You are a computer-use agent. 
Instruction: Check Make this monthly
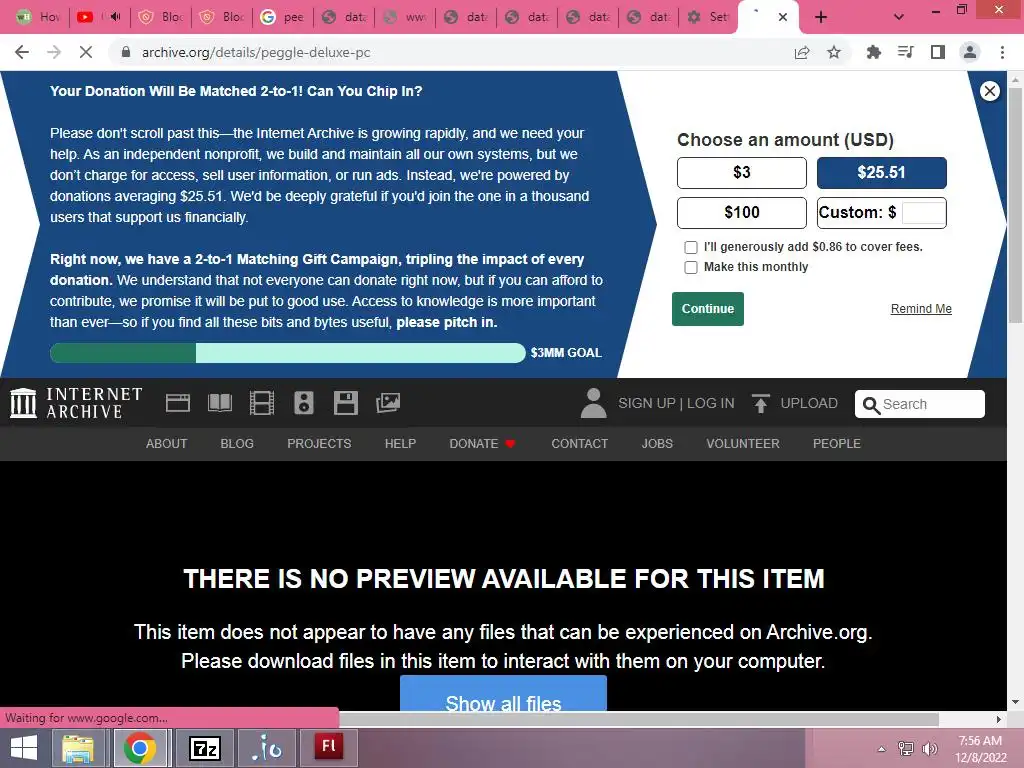(690, 267)
